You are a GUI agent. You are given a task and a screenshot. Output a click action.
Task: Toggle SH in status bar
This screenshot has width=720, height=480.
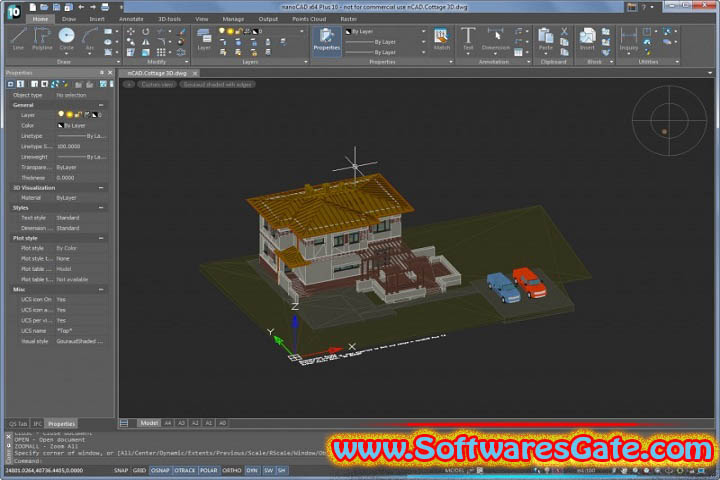coord(281,470)
